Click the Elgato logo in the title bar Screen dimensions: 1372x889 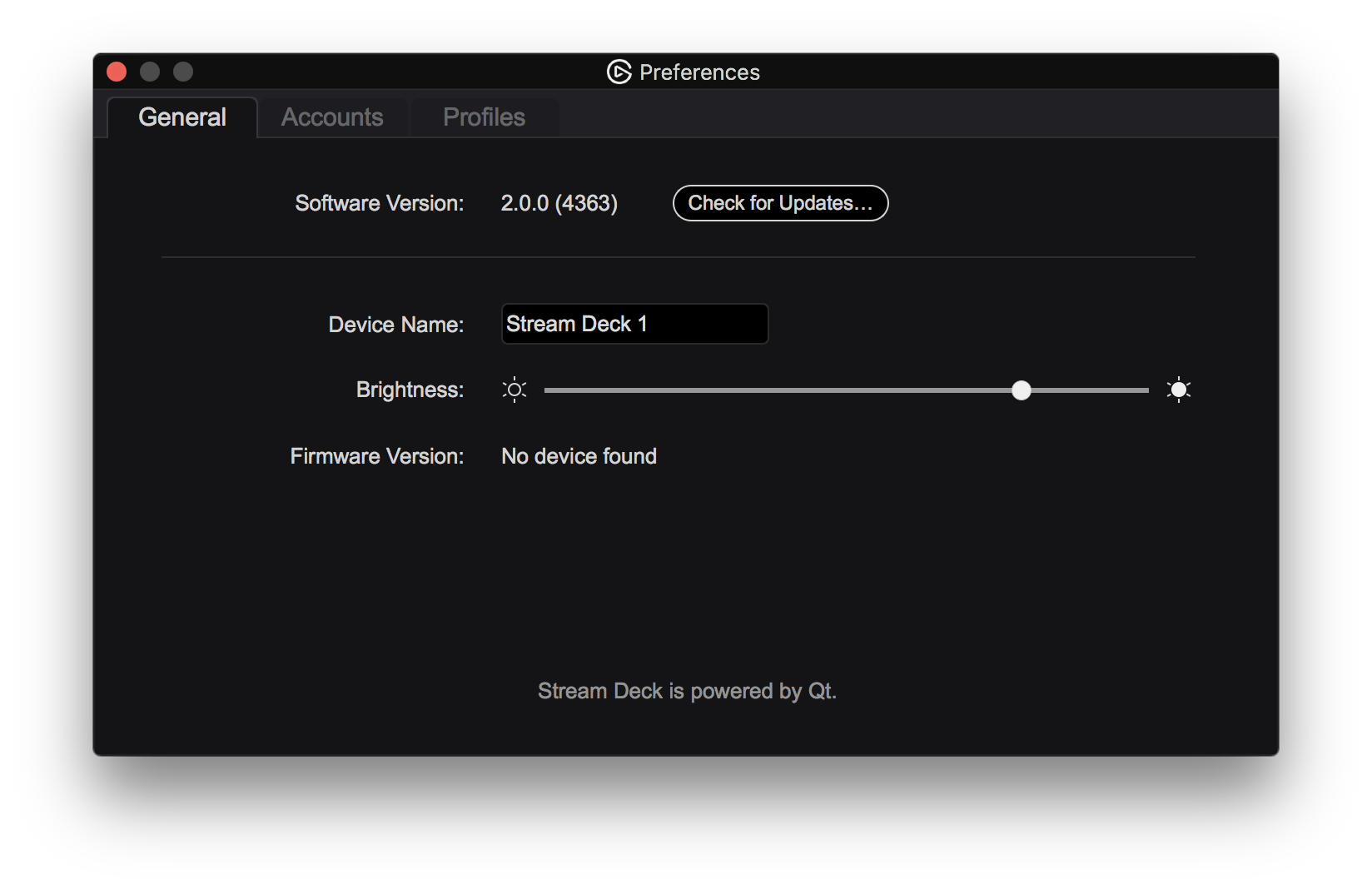(619, 72)
